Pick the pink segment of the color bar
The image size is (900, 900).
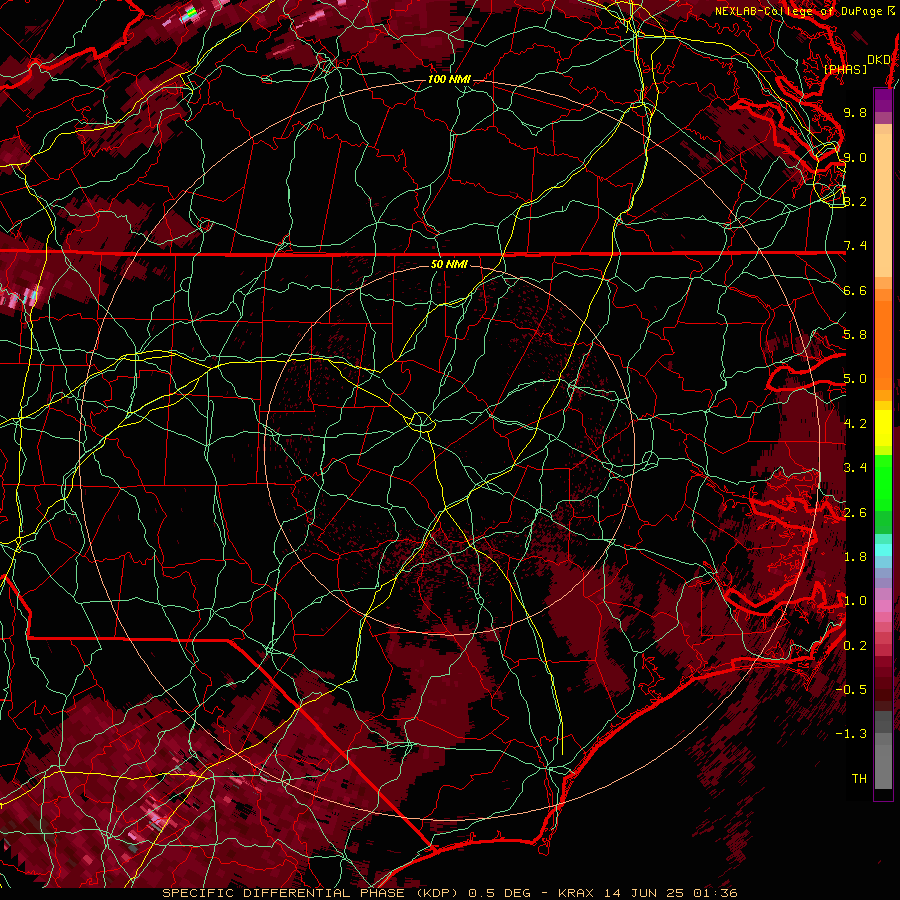point(883,606)
